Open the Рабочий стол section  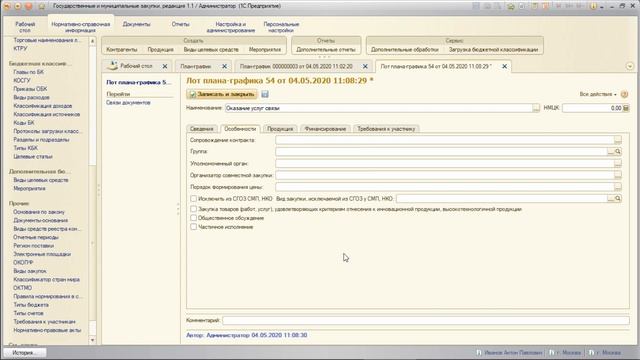[25, 27]
